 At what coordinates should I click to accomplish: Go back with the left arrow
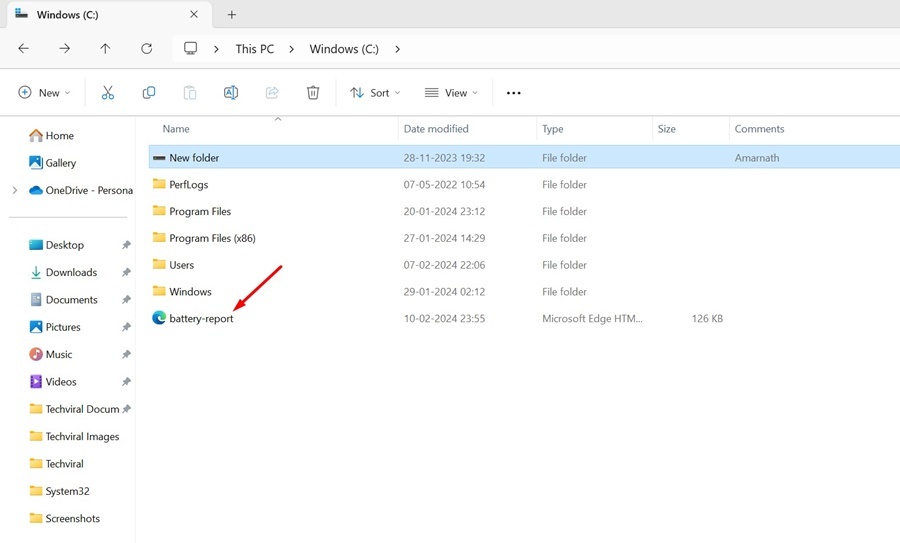(24, 49)
